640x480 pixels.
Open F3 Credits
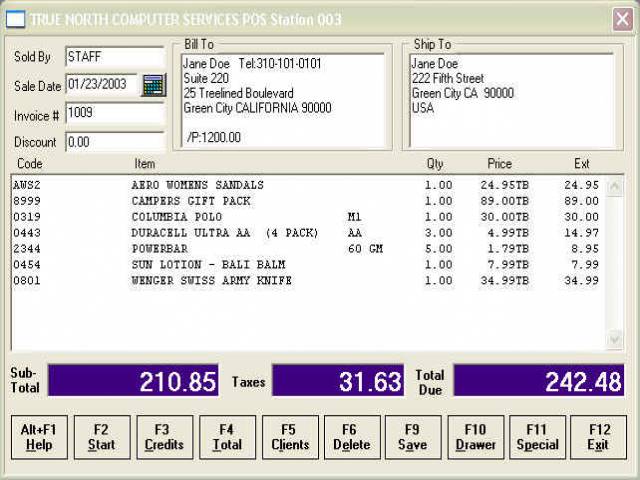coord(164,437)
